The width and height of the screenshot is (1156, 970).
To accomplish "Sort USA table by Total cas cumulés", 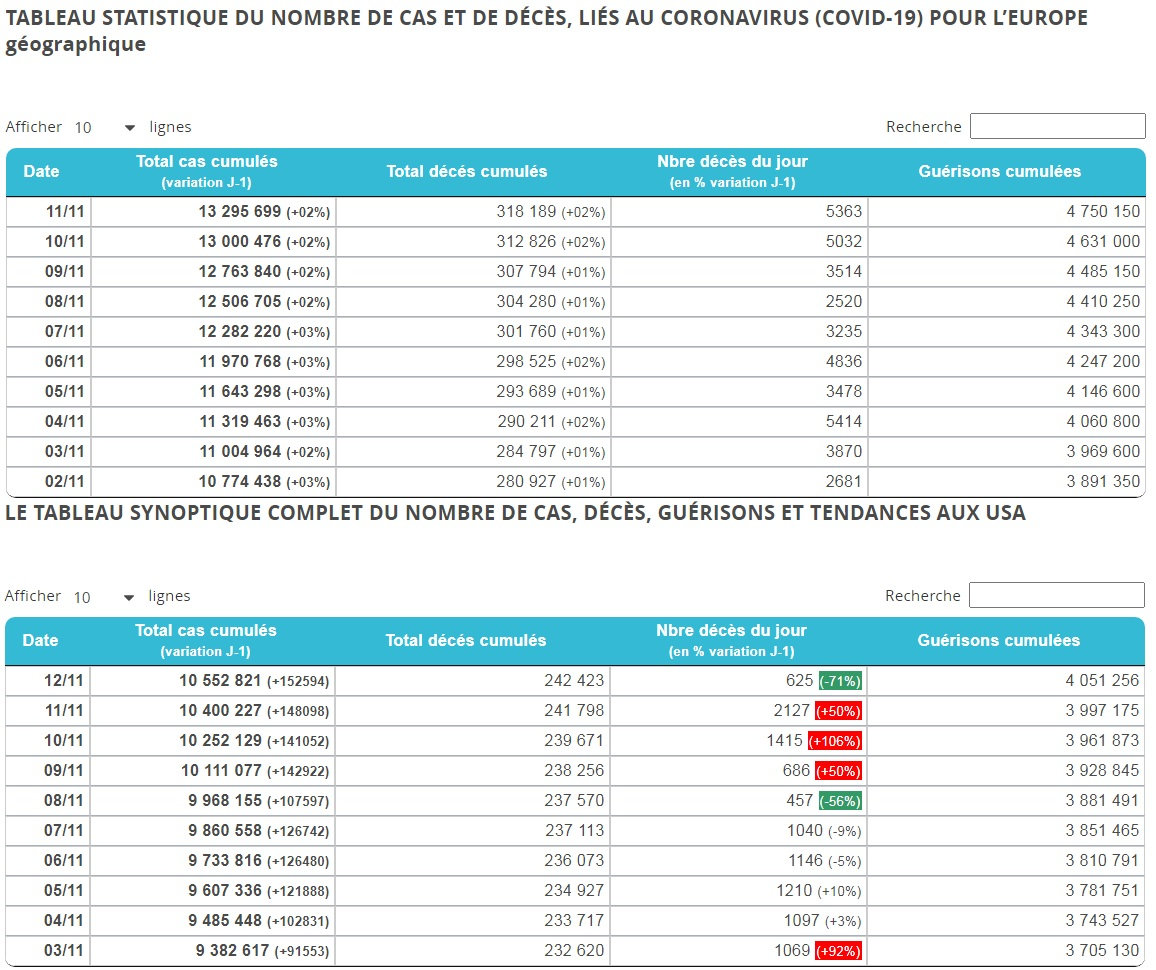I will click(x=206, y=640).
